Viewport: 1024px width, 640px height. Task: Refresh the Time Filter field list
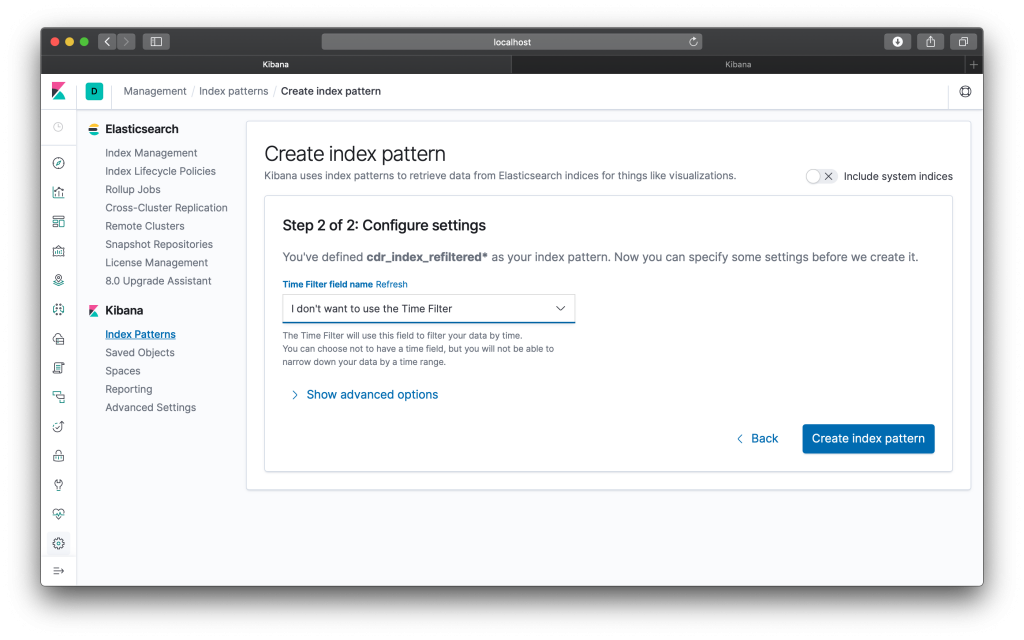coord(391,285)
